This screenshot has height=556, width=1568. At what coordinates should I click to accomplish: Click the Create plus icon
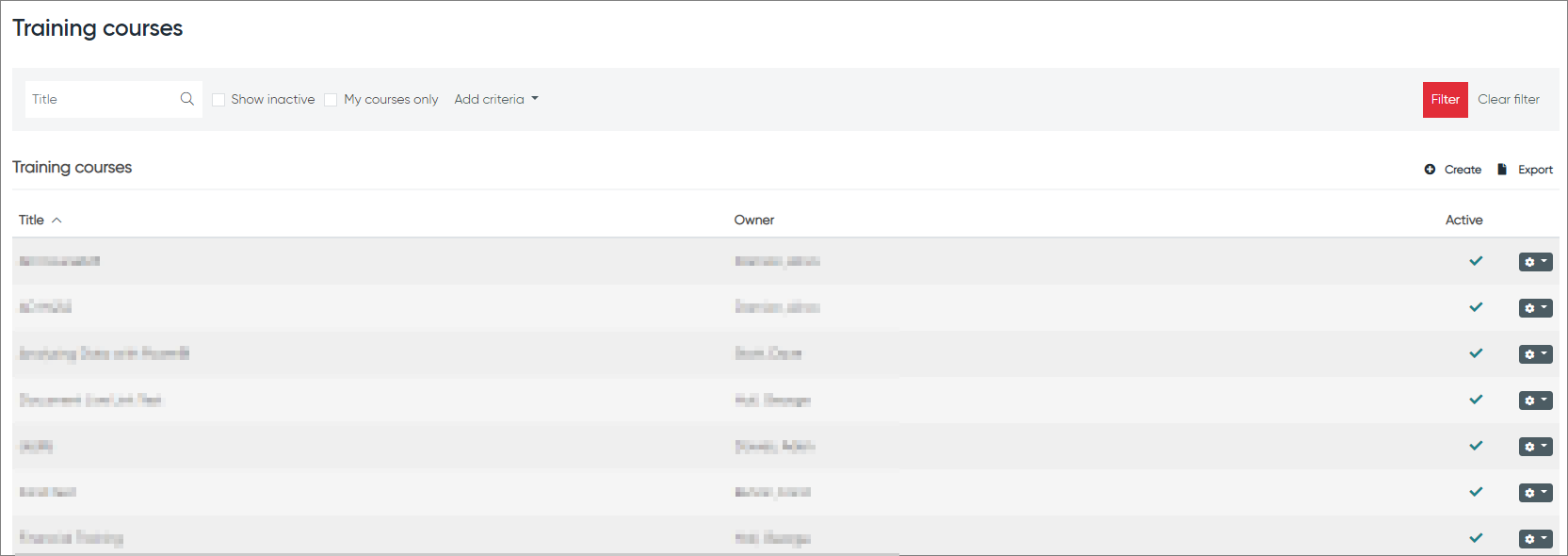tap(1430, 170)
